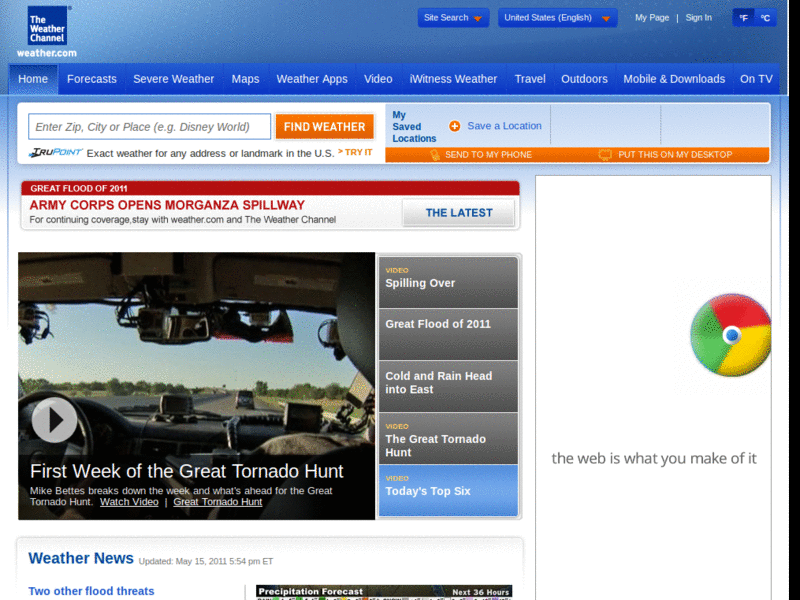
Task: Open the Outdoors menu
Action: click(584, 79)
